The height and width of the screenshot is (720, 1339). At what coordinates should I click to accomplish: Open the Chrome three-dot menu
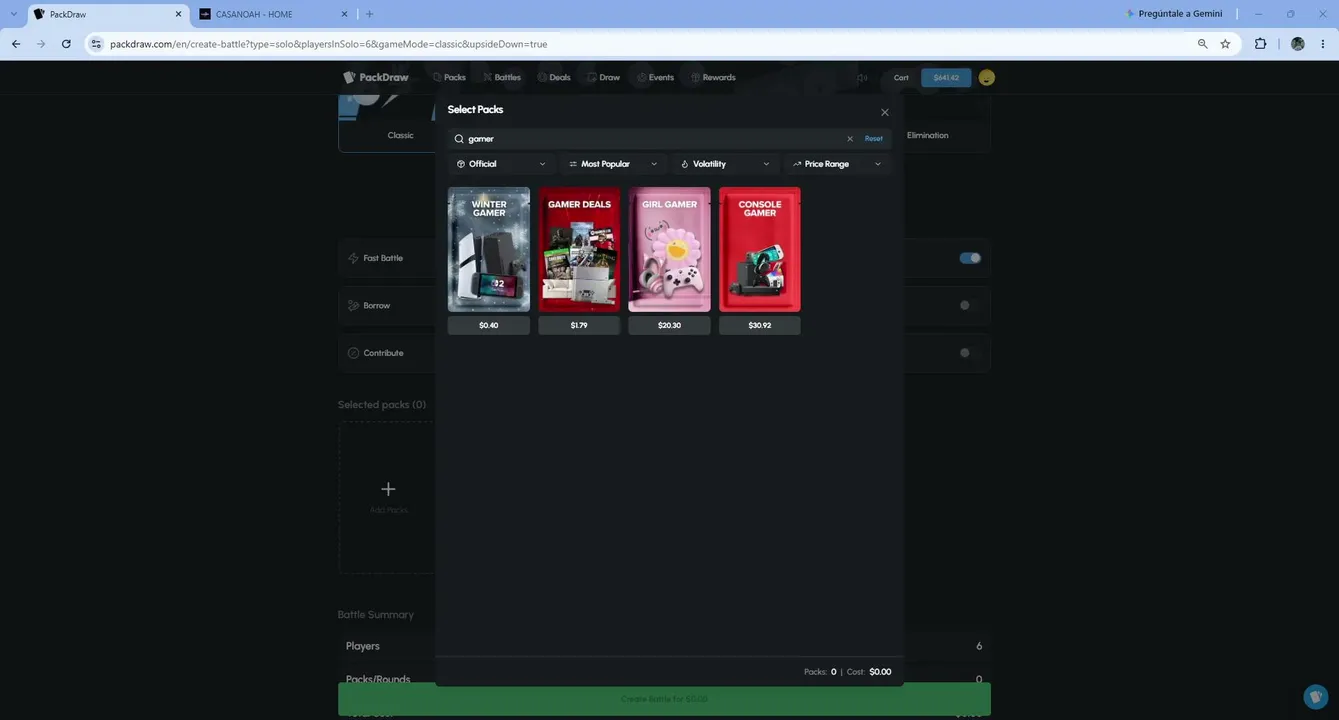[1323, 44]
